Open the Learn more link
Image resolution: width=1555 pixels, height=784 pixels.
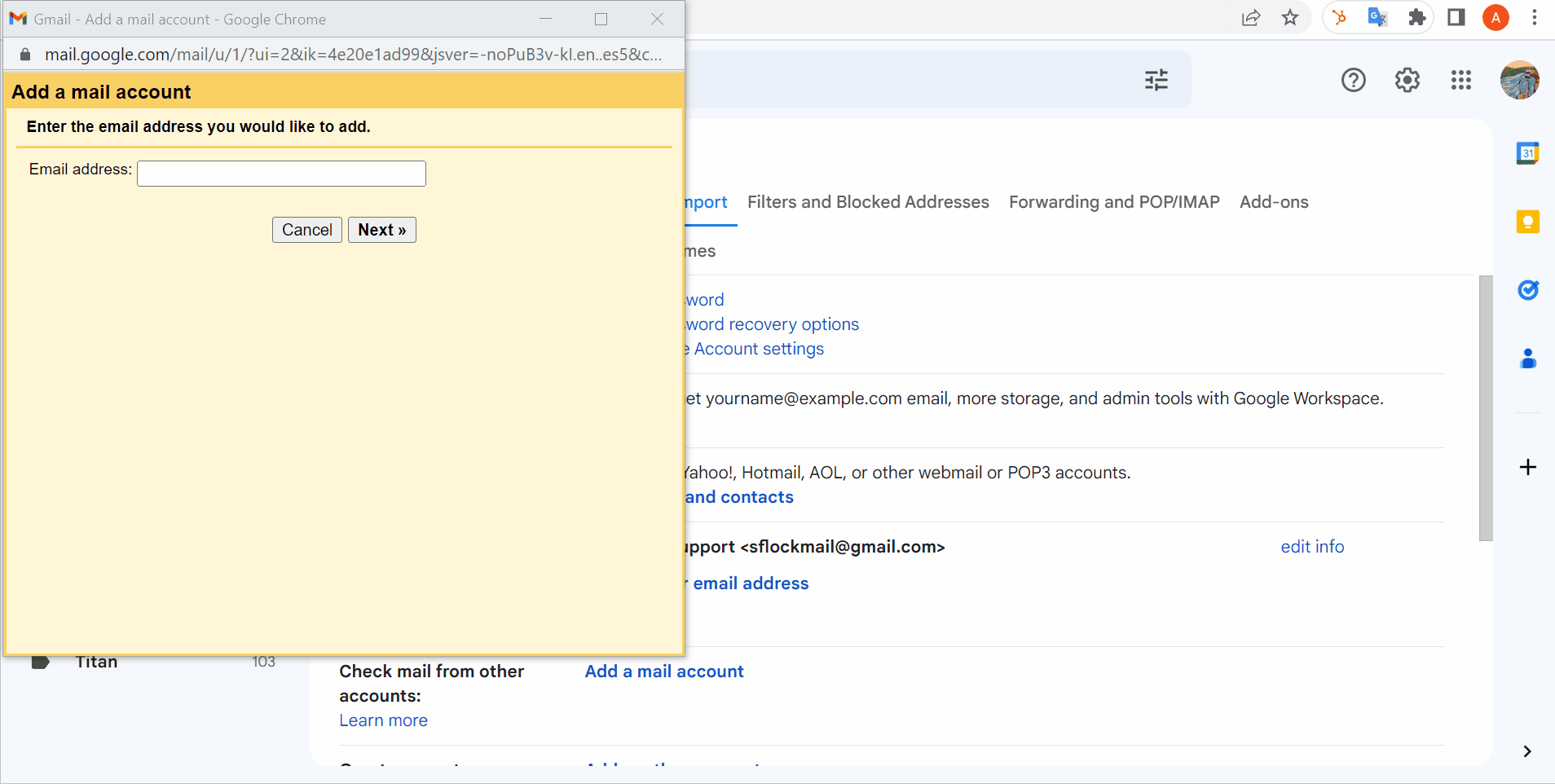[383, 720]
